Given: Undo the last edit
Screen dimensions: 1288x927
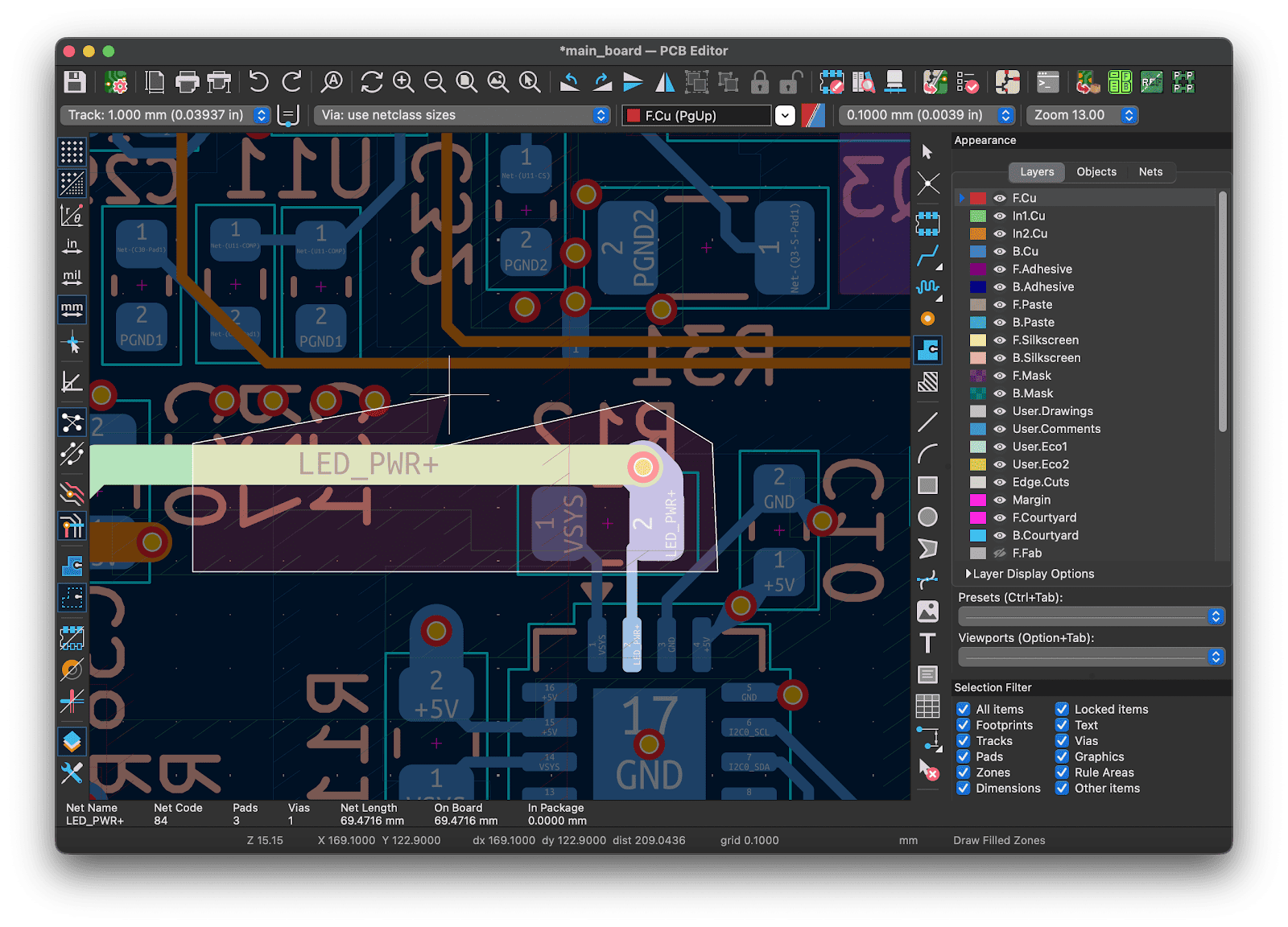Looking at the screenshot, I should [258, 82].
